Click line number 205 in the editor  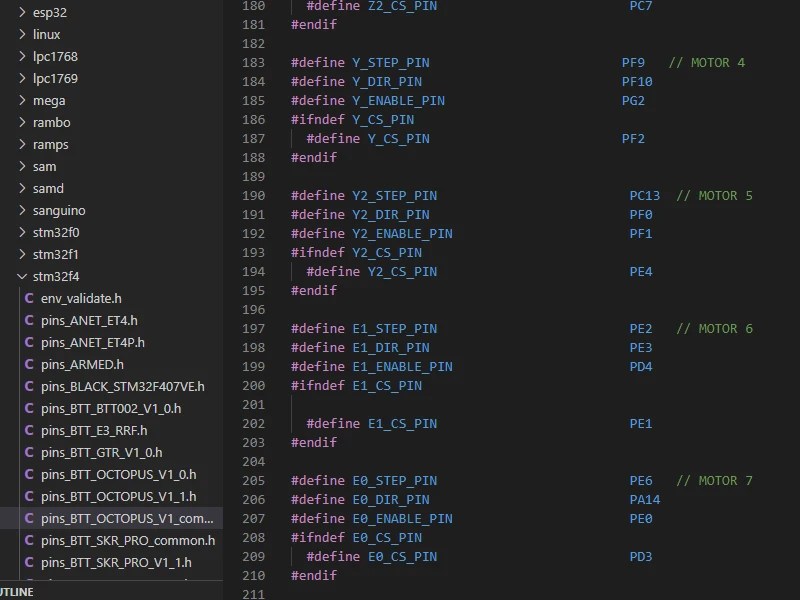point(253,480)
